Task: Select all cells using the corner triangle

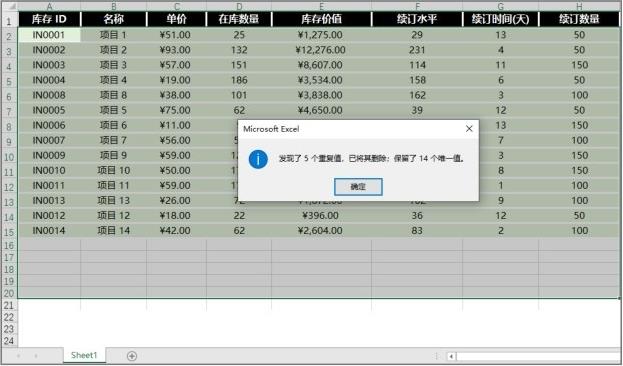Action: click(9, 6)
